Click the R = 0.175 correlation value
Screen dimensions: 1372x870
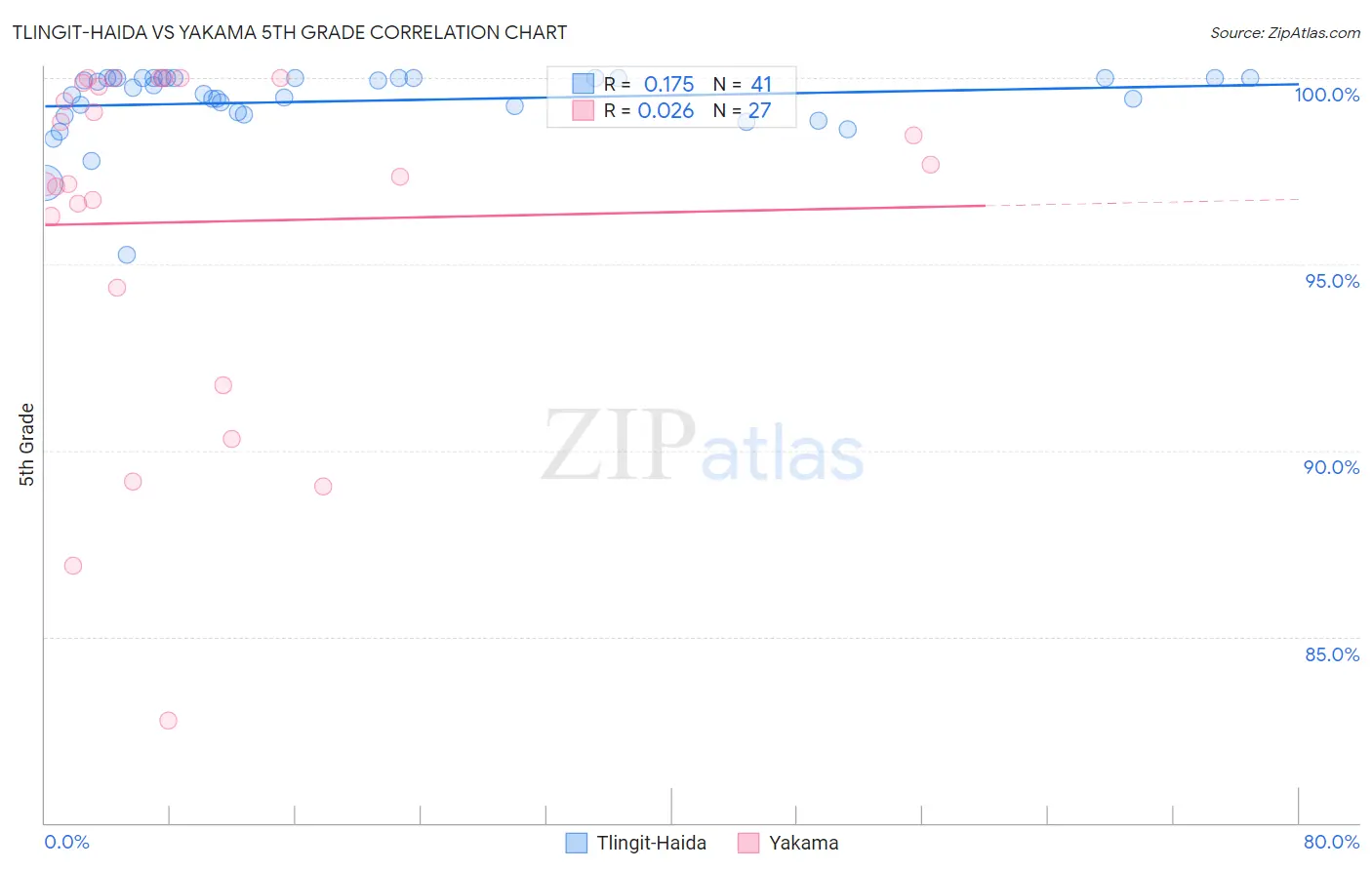pos(649,84)
